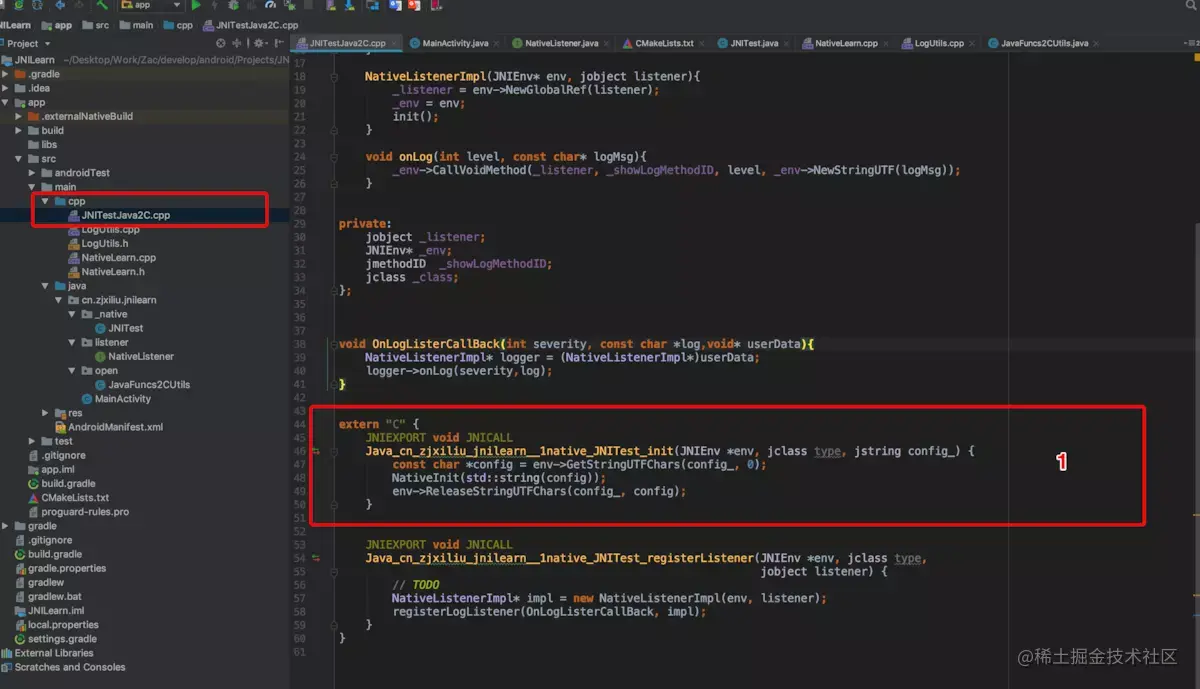Click the Debug app bug icon
Image resolution: width=1200 pixels, height=689 pixels.
click(232, 5)
